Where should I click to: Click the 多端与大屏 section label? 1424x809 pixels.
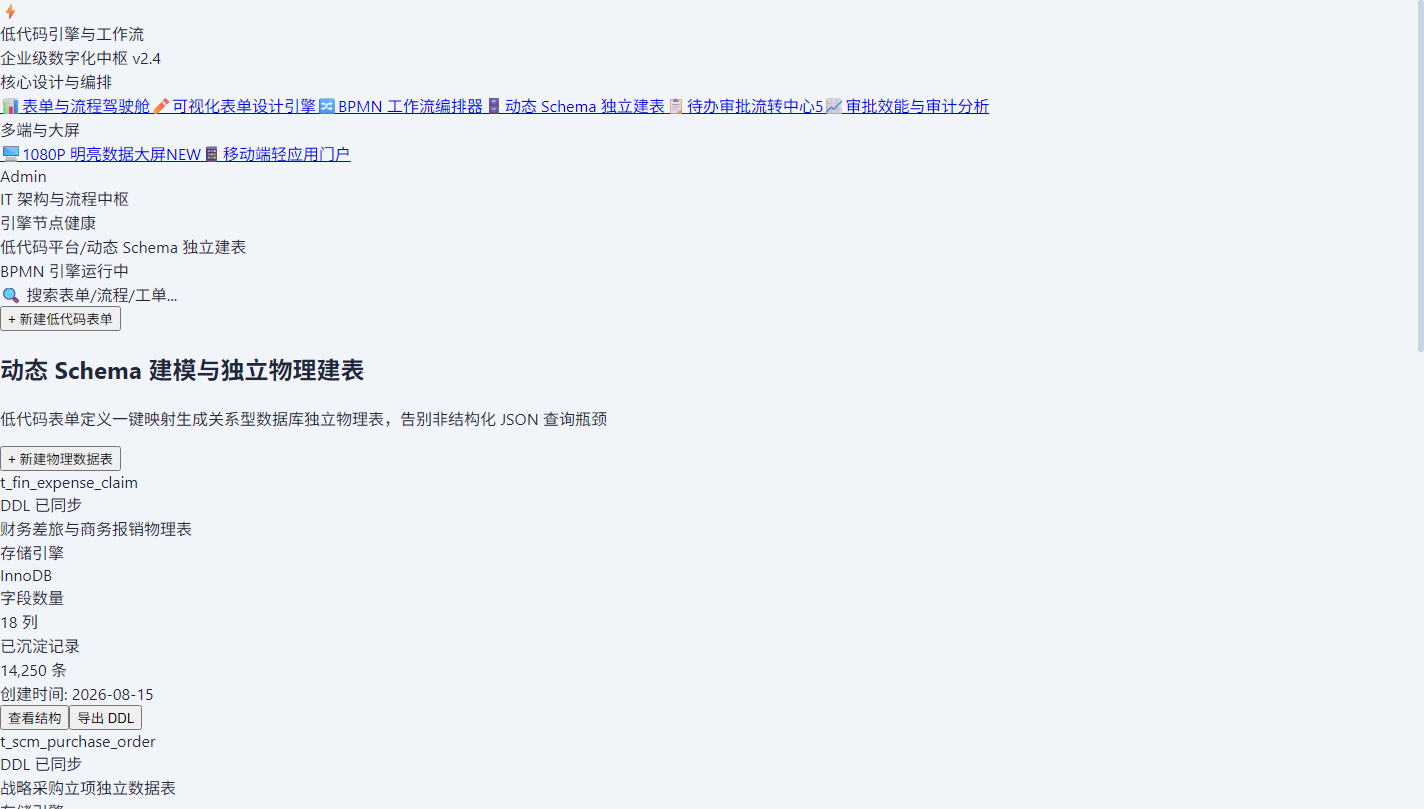click(x=40, y=130)
